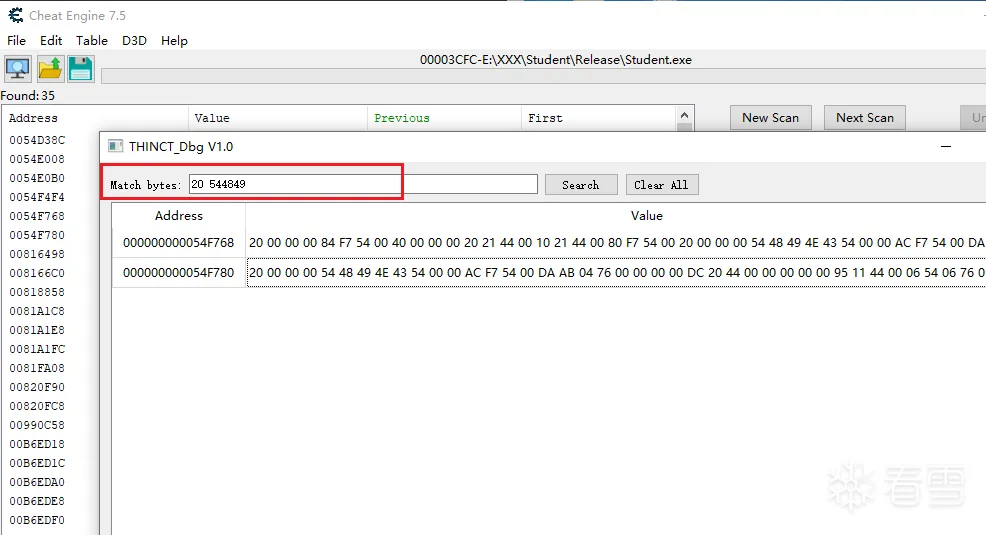Click the THINCT_Dbg window title icon
This screenshot has width=986, height=535.
pyautogui.click(x=116, y=146)
